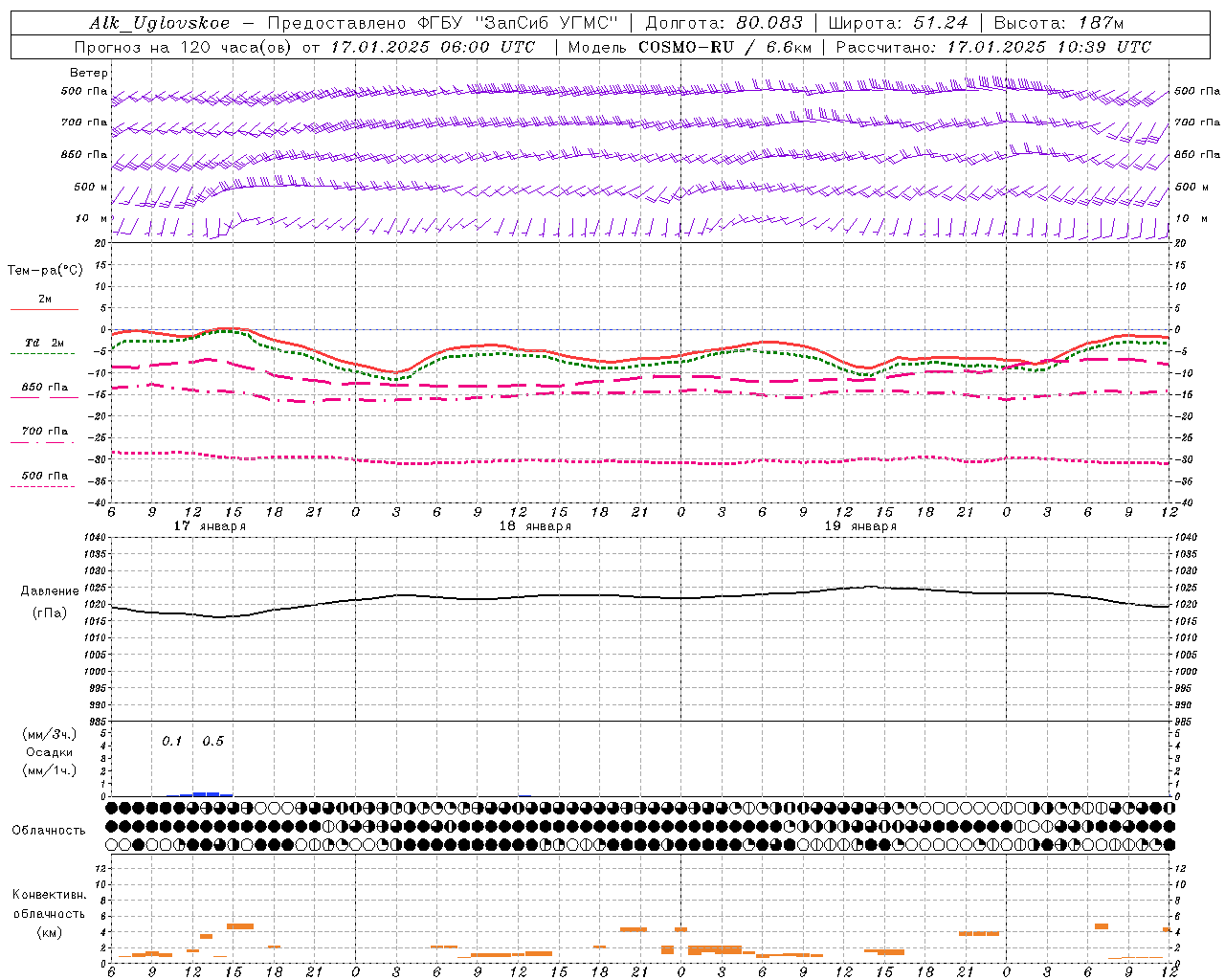Click the 0.5 precipitation amount value

(212, 742)
